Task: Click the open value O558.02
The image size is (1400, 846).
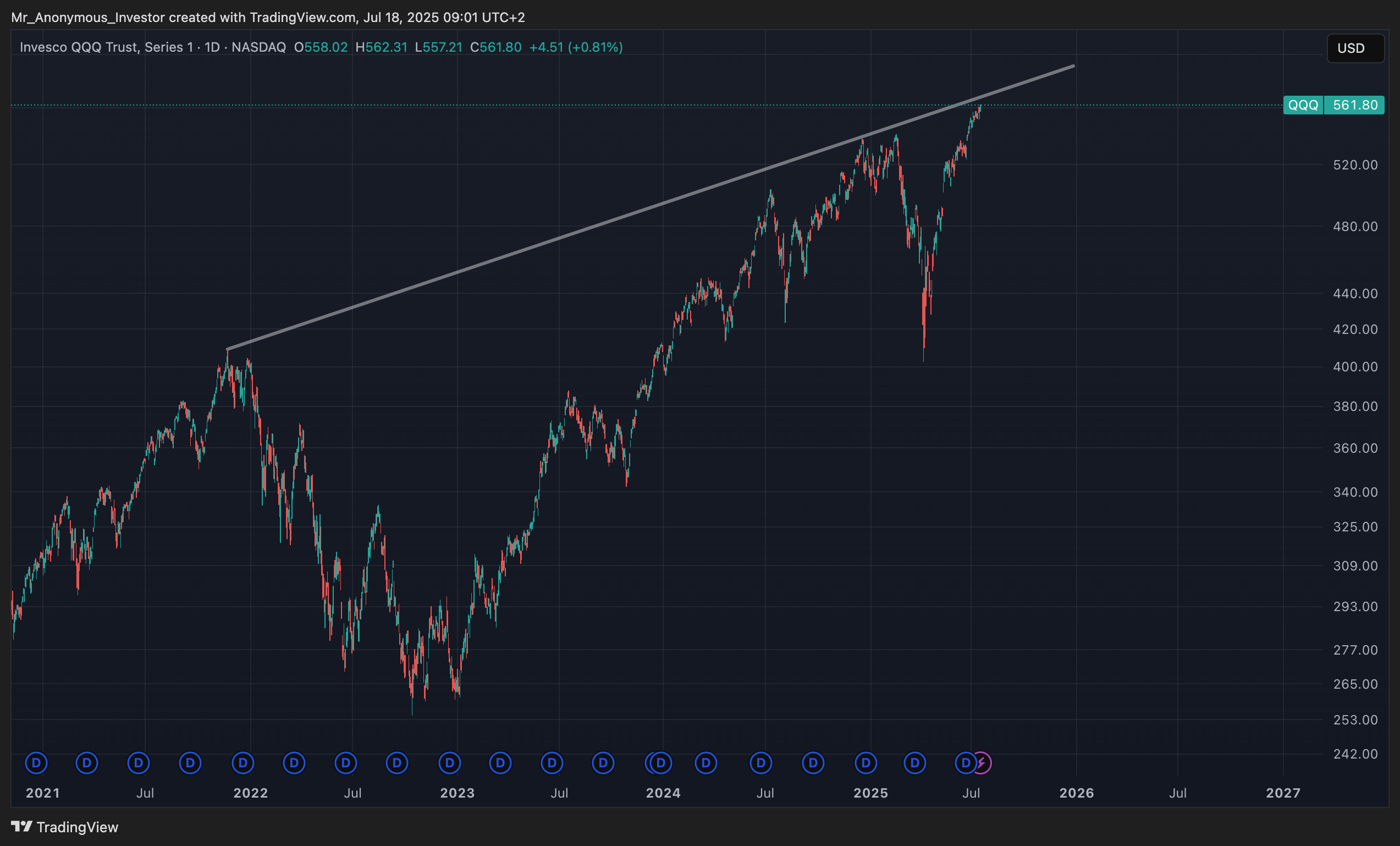Action: pos(321,47)
